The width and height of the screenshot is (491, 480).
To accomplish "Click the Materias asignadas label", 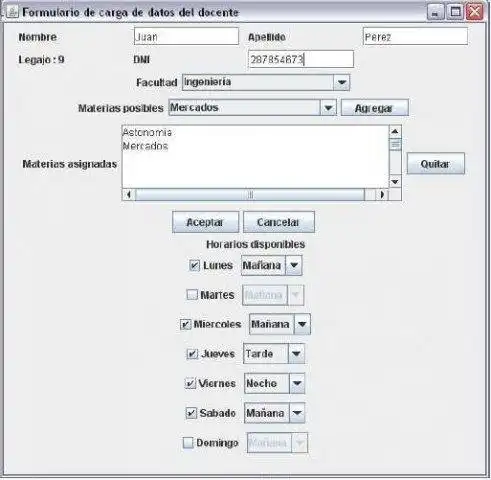I will tap(70, 164).
